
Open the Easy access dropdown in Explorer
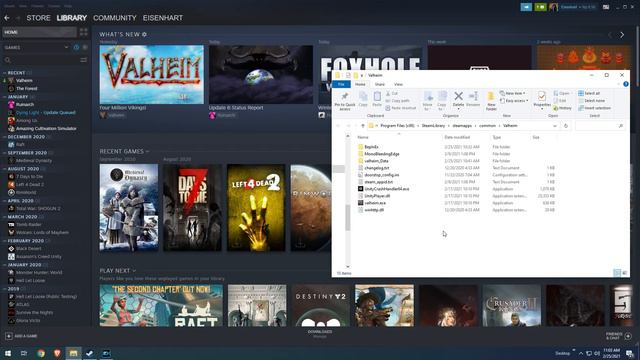(x=514, y=100)
